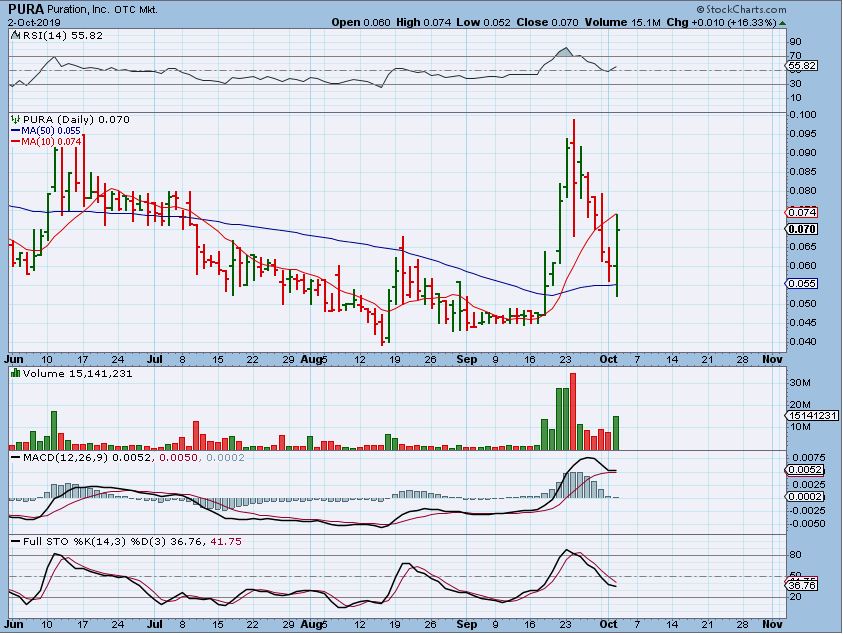The image size is (843, 635).
Task: Click the 'MA(50) 0.055' legend text
Action: click(x=51, y=131)
